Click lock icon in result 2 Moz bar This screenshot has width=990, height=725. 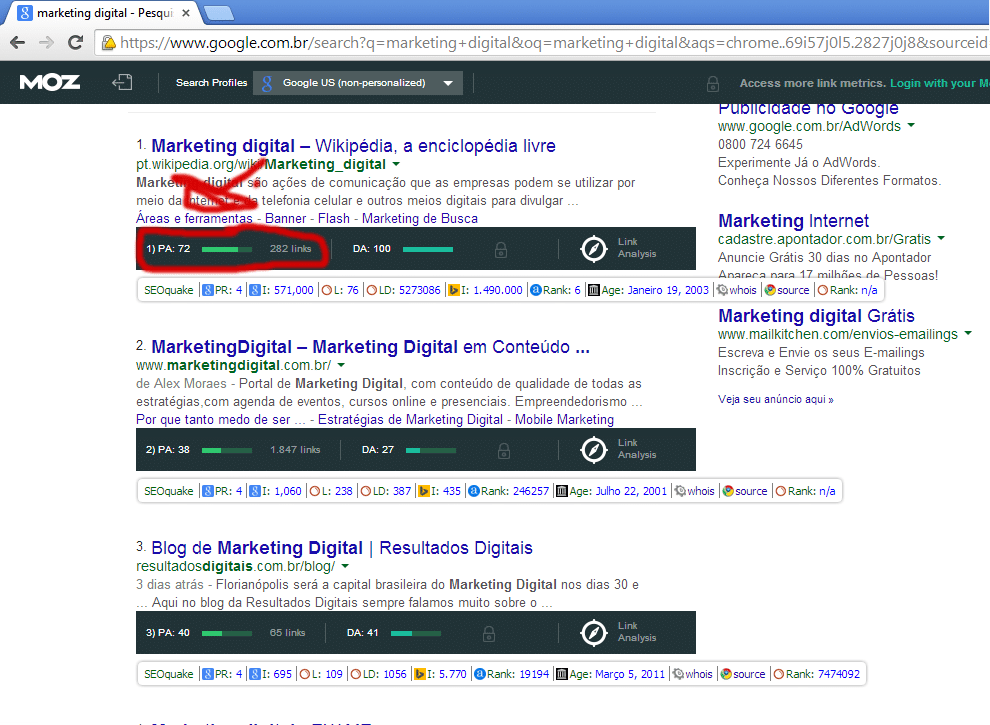pyautogui.click(x=503, y=451)
